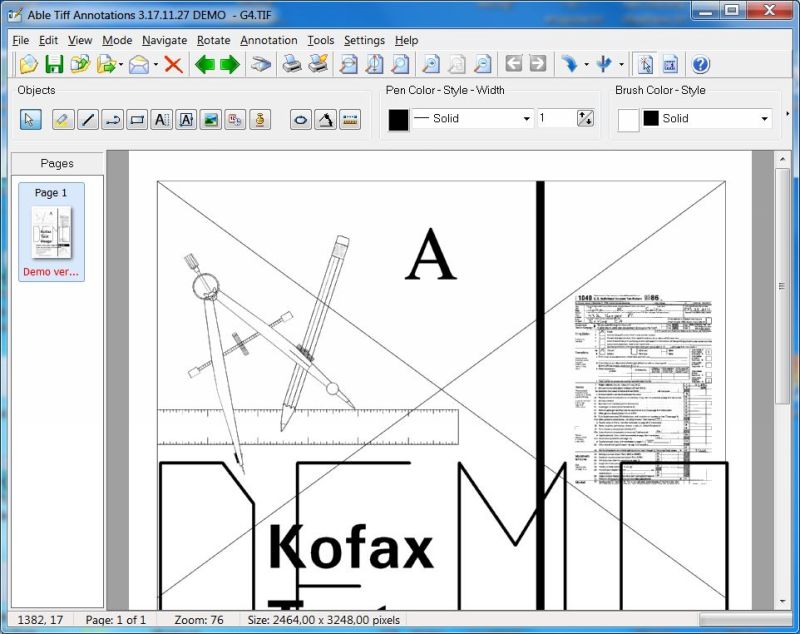Screen dimensions: 800x634
Task: Toggle the annotation select mode button
Action: 645,65
